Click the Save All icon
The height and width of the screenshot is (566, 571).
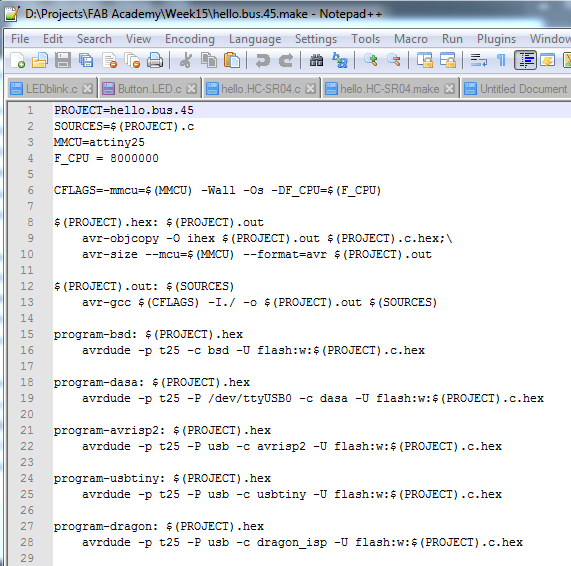pos(86,60)
